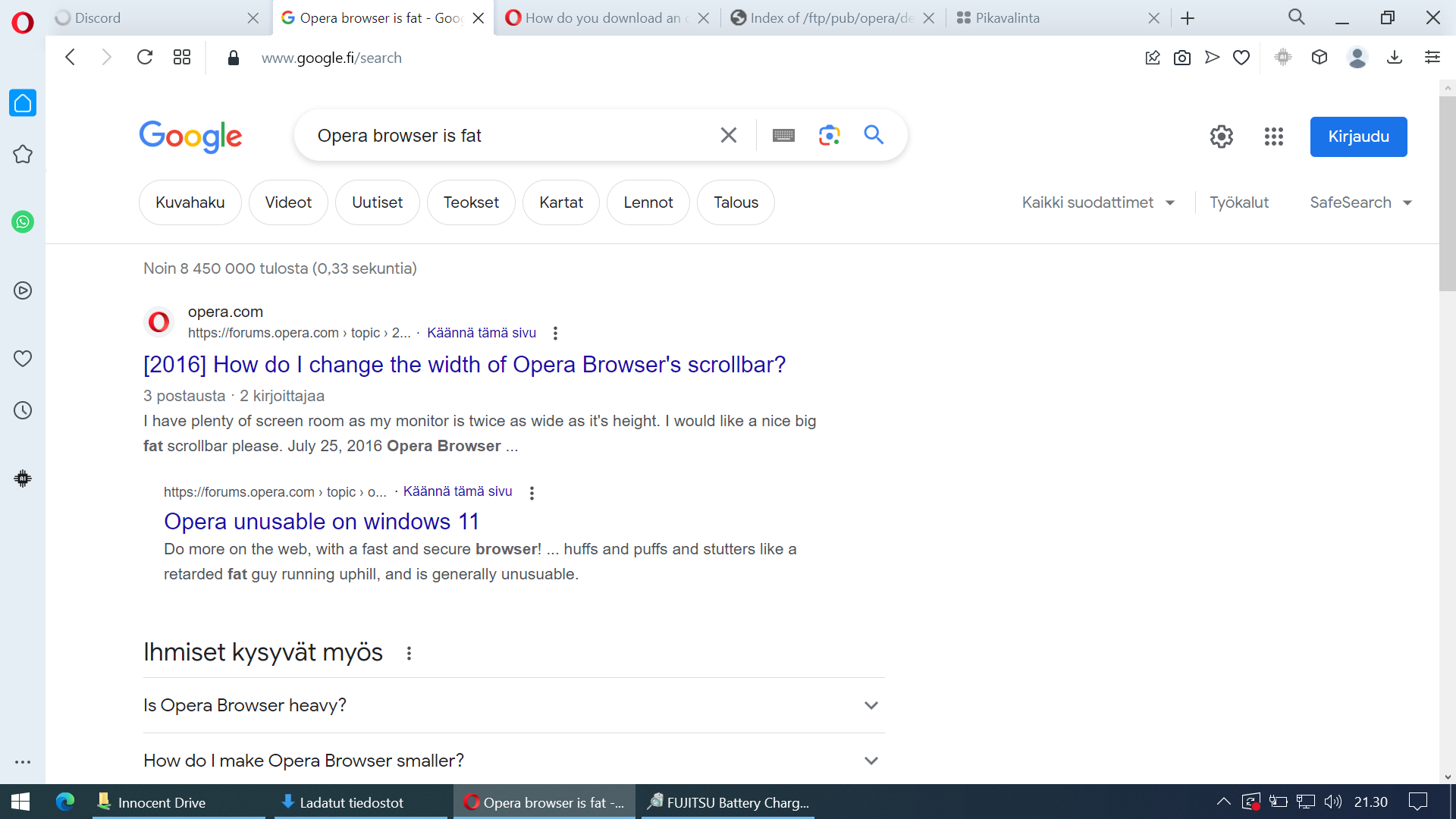The height and width of the screenshot is (819, 1456).
Task: Select the Kartat filter chip
Action: click(561, 202)
